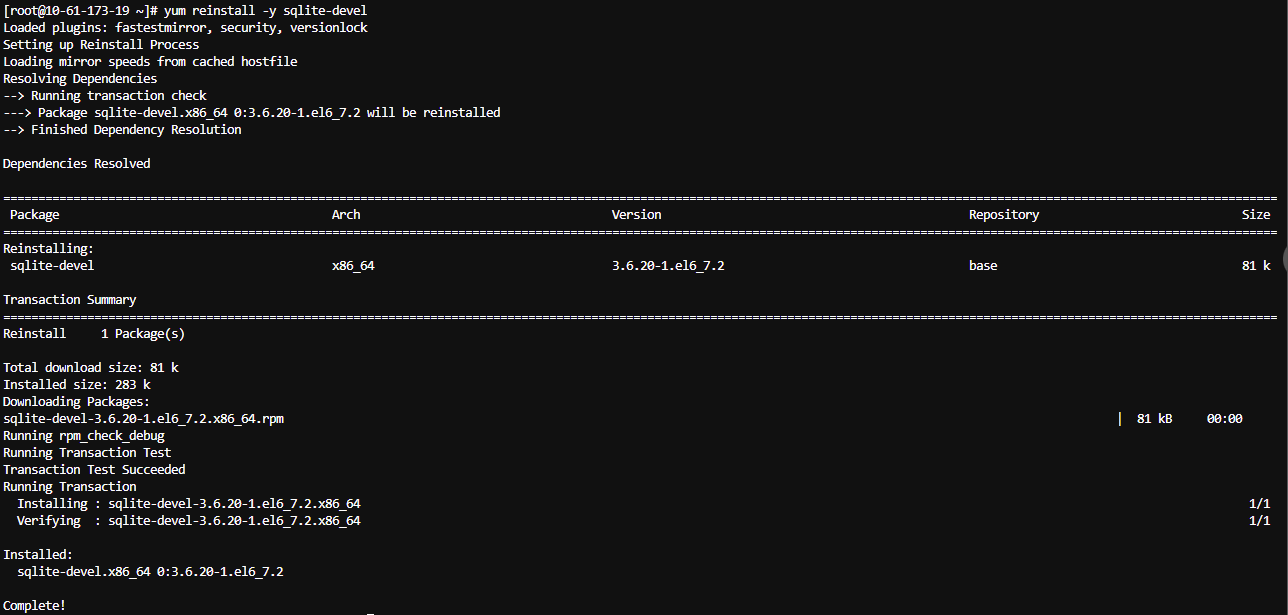Click the Version column header
Screen dimensions: 1288x615
click(636, 214)
